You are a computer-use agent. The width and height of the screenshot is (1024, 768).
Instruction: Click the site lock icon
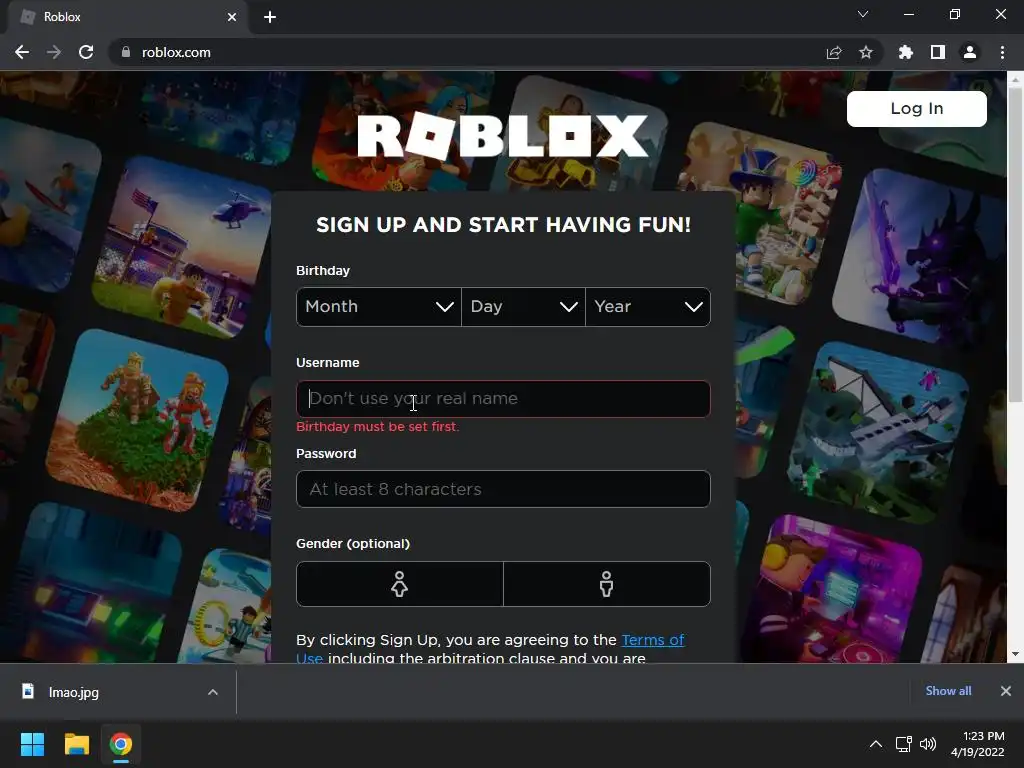[126, 52]
